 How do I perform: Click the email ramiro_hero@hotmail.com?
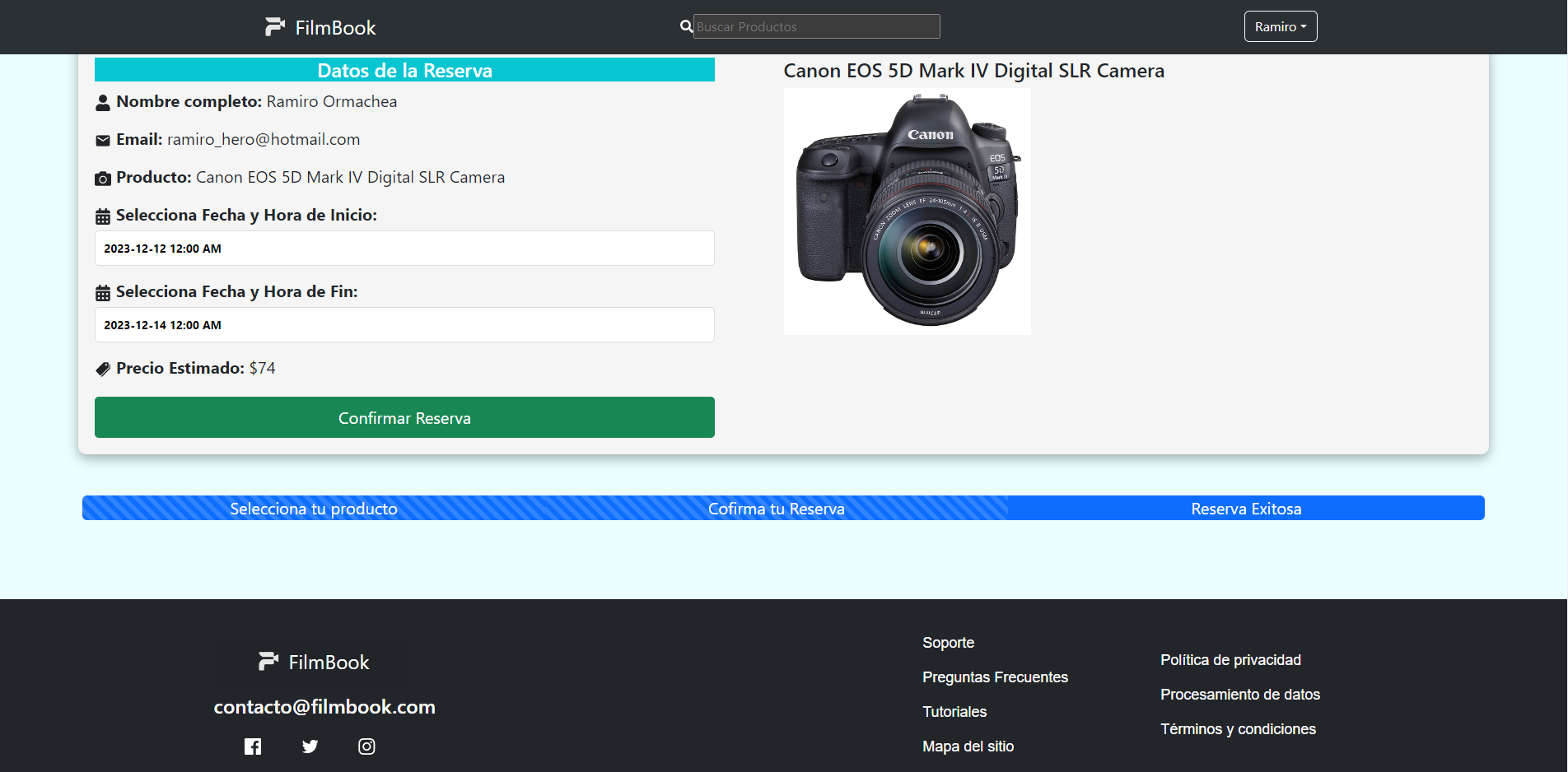pos(264,139)
